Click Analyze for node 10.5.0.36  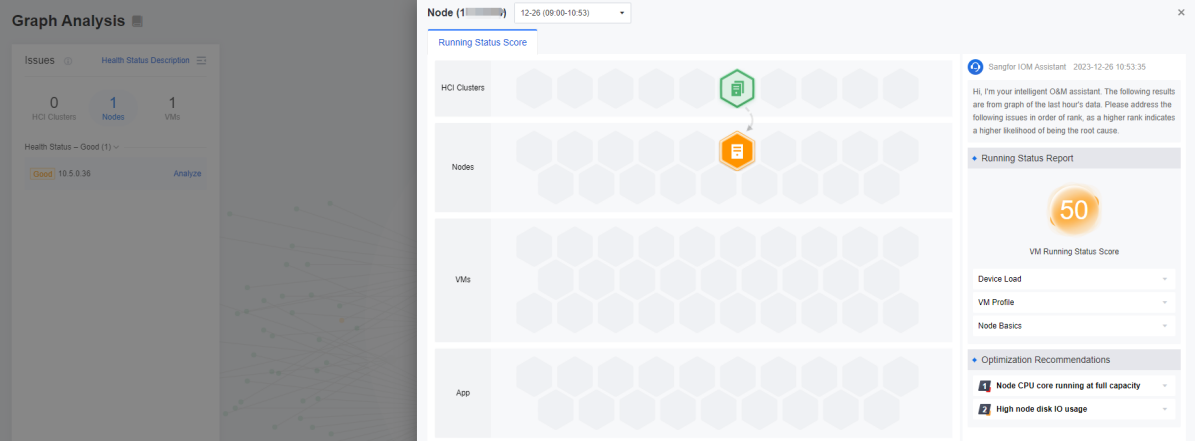187,174
